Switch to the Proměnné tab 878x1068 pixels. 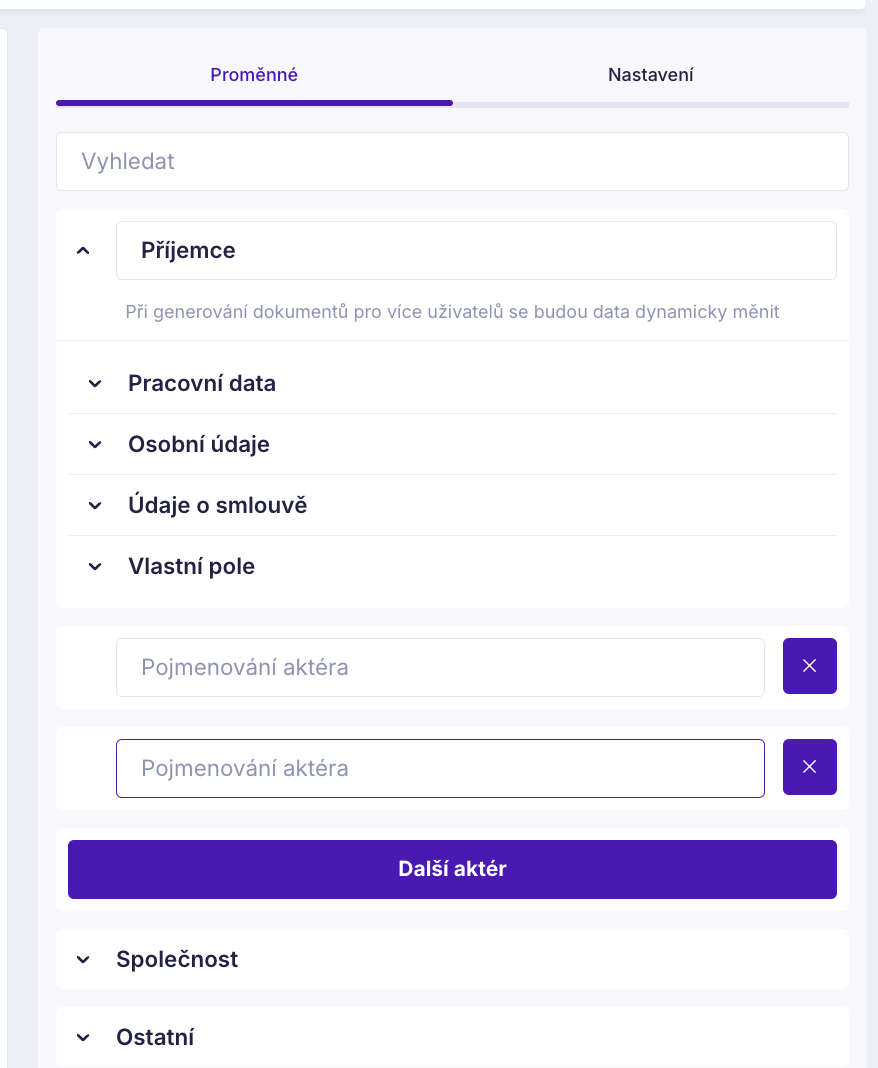coord(254,75)
